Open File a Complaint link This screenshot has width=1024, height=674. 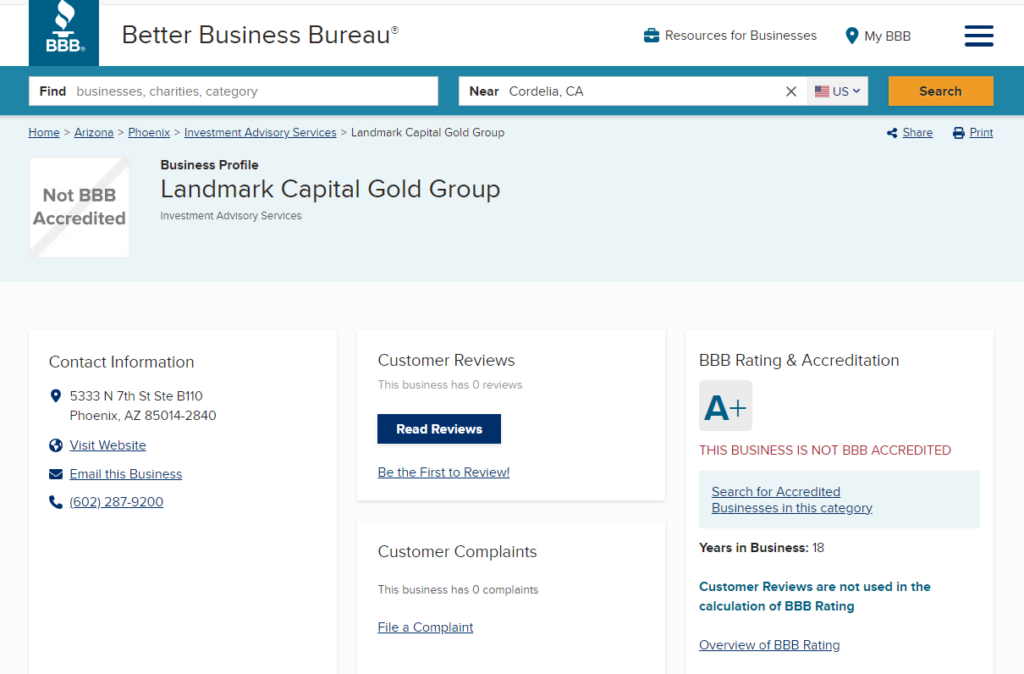coord(425,628)
